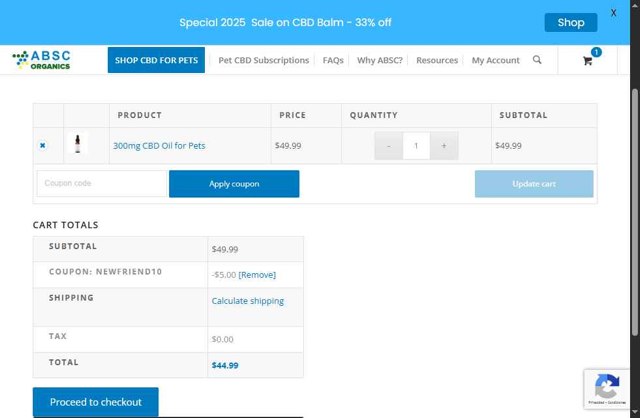Click the Shop button in banner
Image resolution: width=640 pixels, height=418 pixels.
(571, 22)
